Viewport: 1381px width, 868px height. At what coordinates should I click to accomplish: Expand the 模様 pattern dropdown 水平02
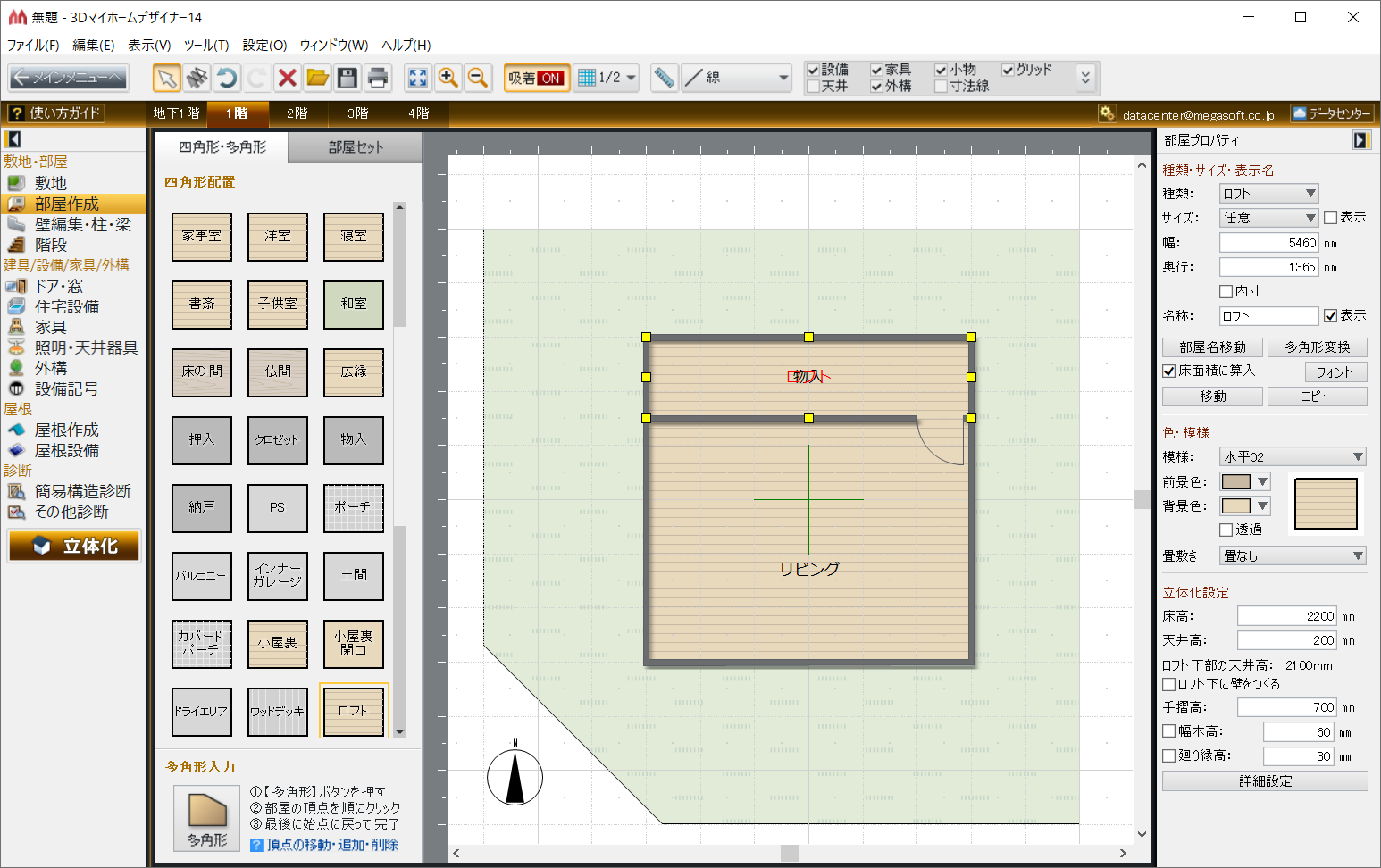click(x=1293, y=457)
